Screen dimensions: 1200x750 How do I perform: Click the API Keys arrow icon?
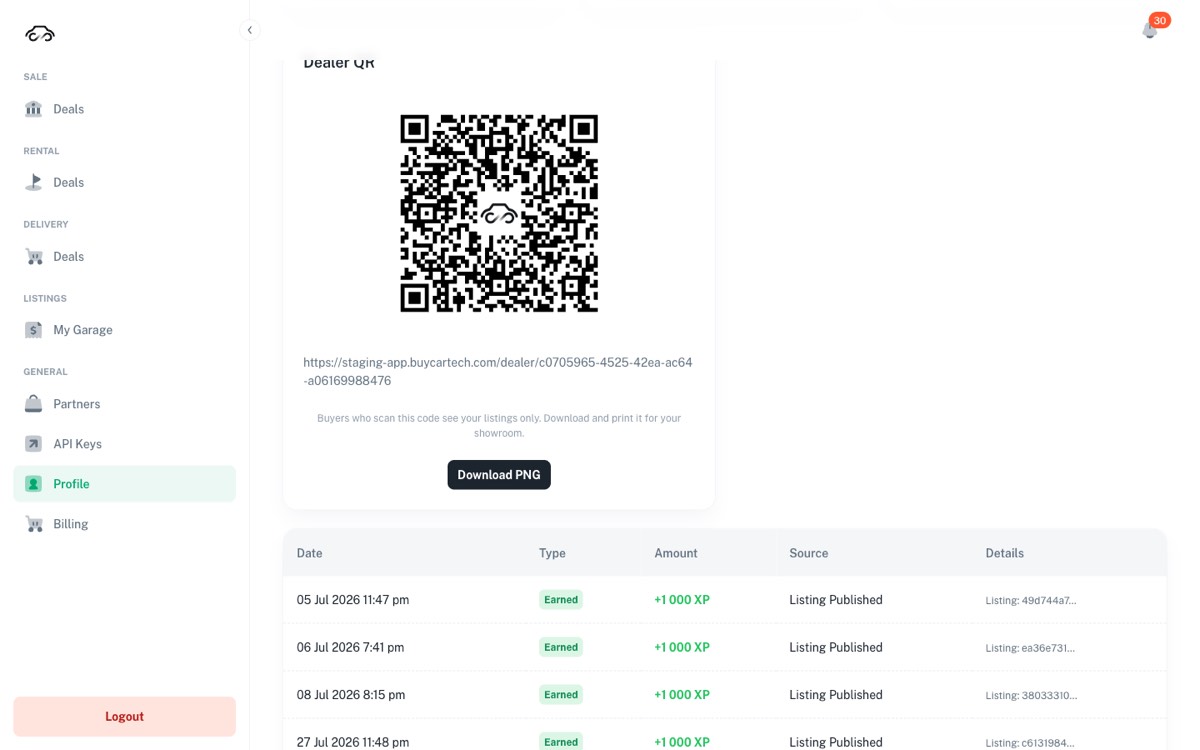34,444
